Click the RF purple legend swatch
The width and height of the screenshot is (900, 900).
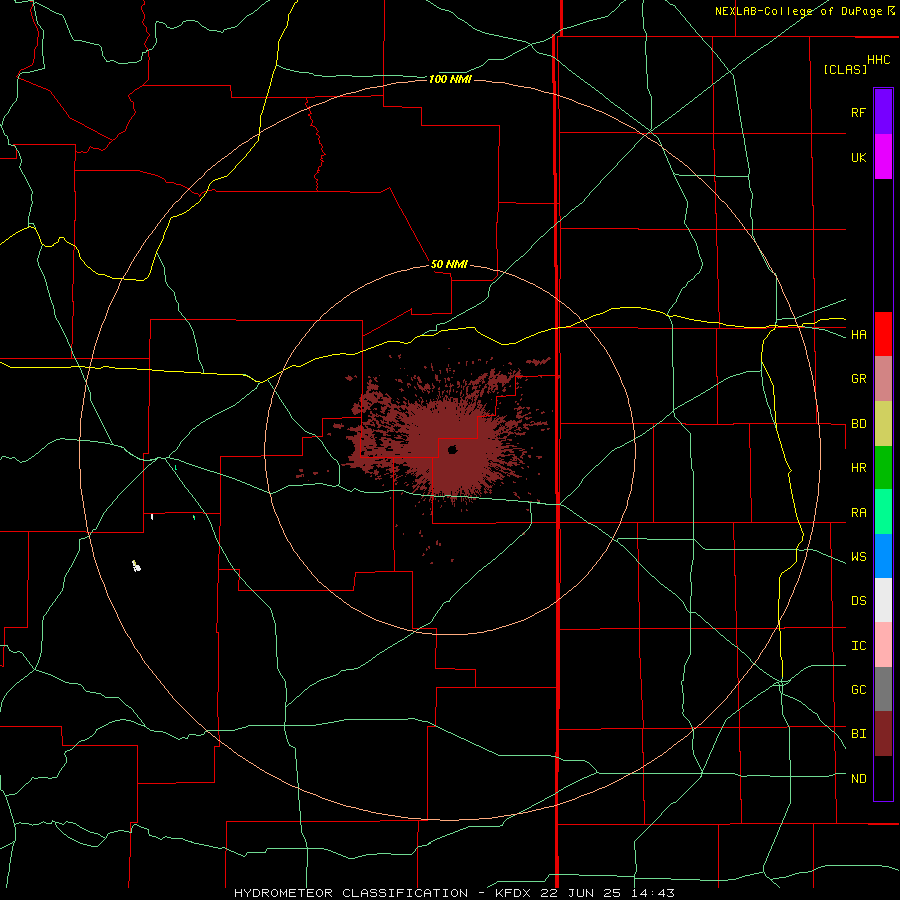pos(883,112)
